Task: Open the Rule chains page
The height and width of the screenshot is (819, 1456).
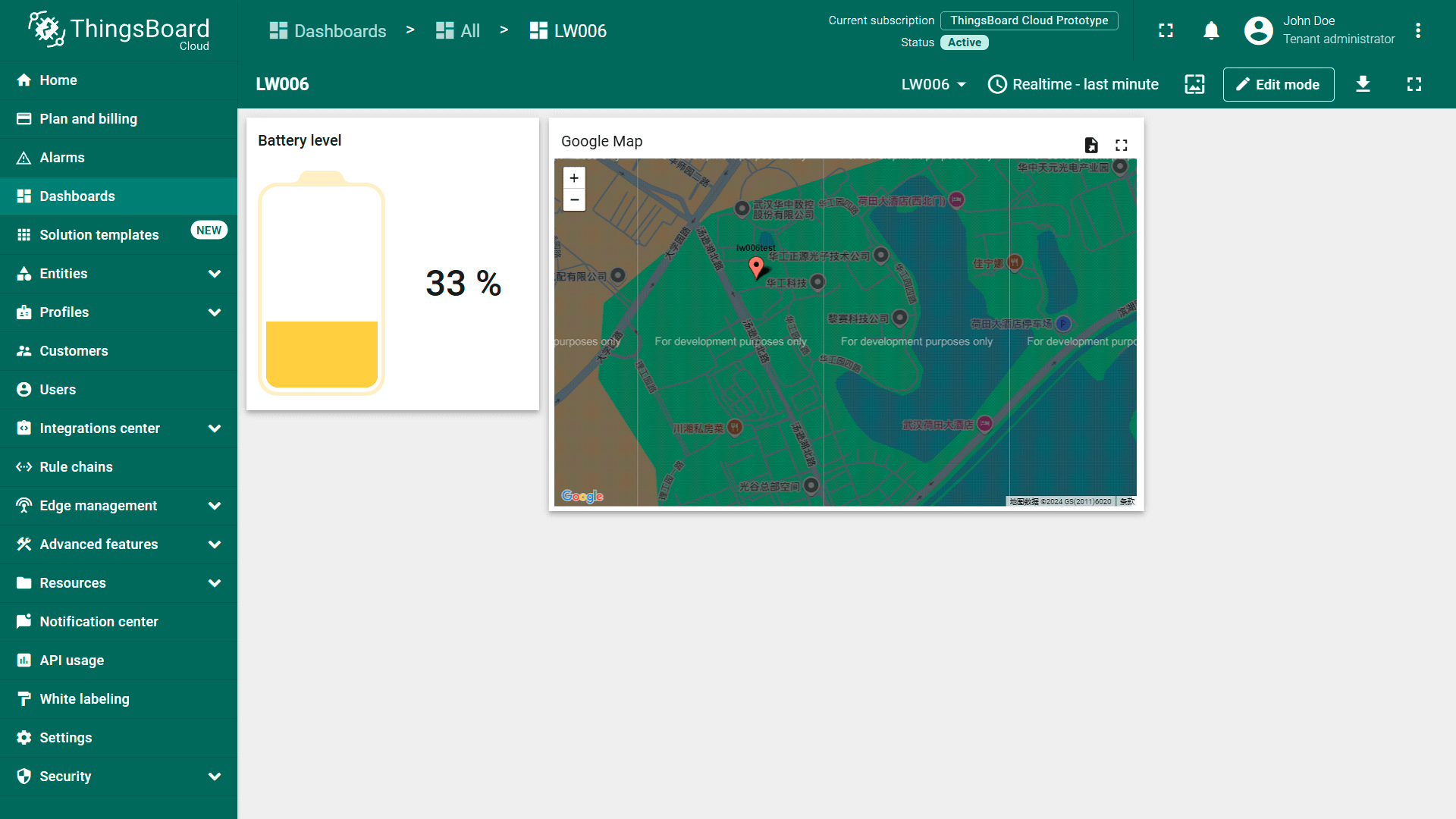Action: 76,467
